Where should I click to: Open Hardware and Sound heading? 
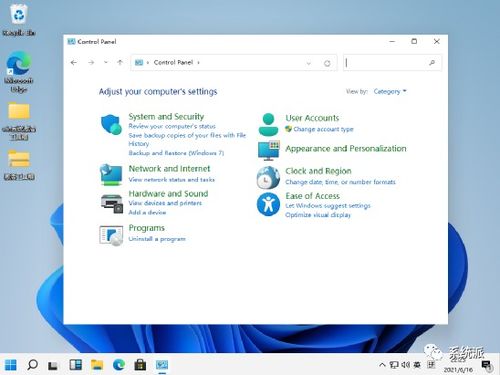pos(168,194)
